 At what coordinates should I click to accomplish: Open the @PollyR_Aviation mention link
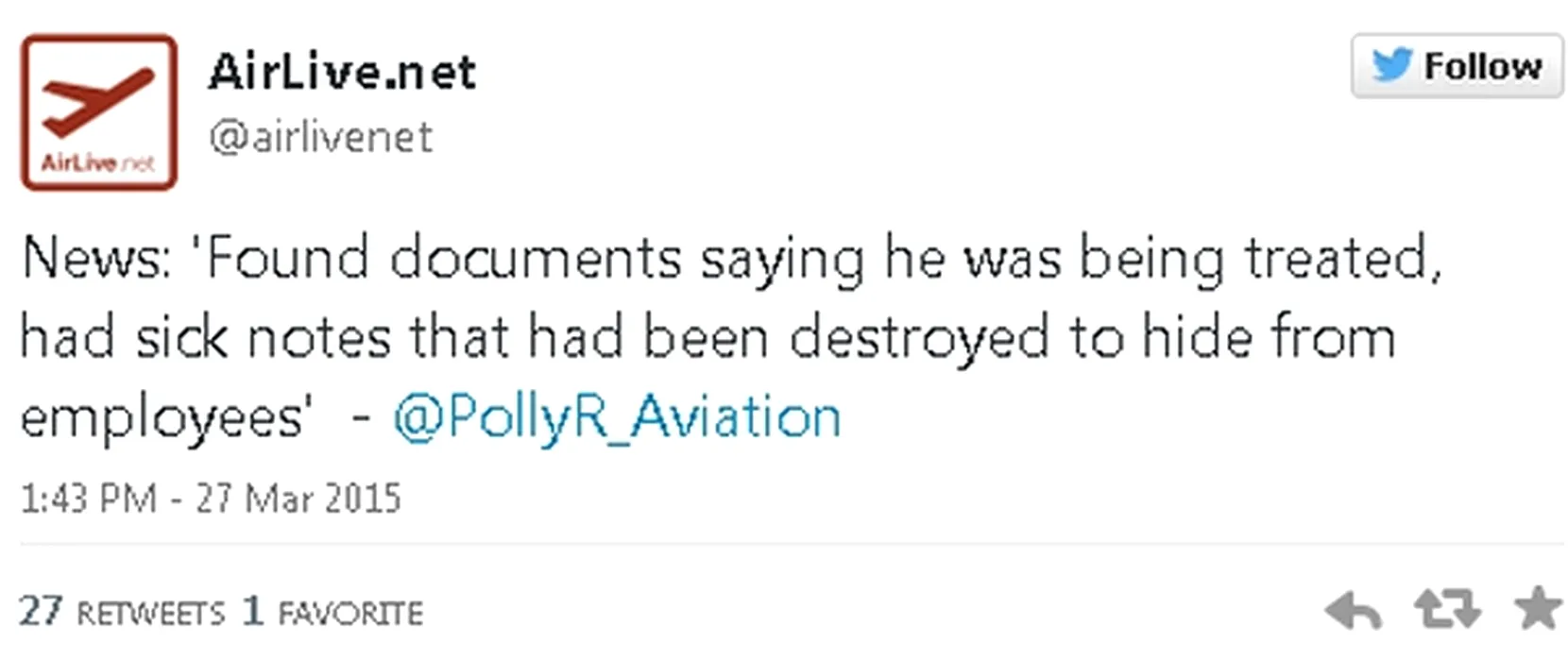(617, 417)
